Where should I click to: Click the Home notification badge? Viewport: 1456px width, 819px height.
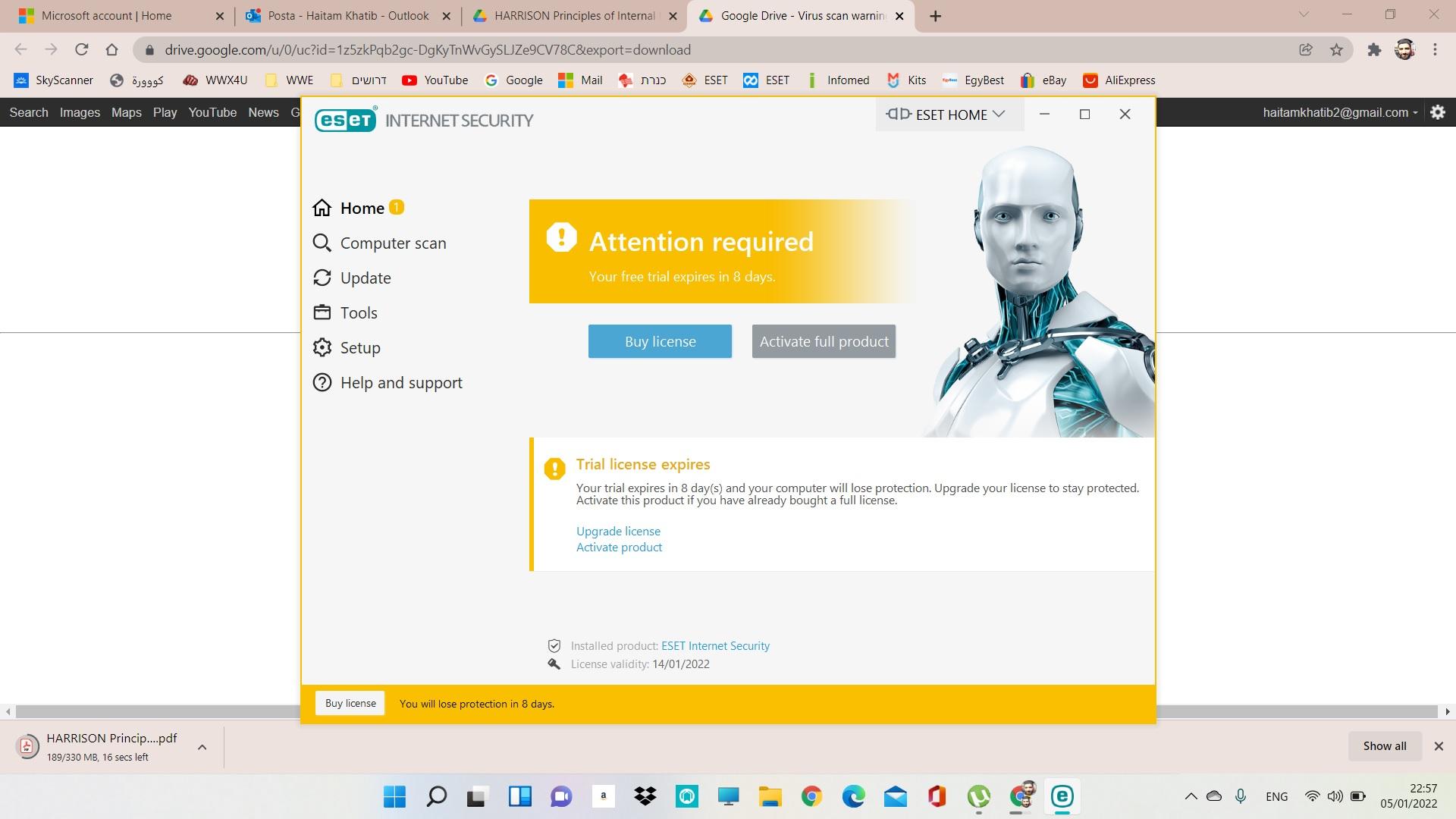397,207
